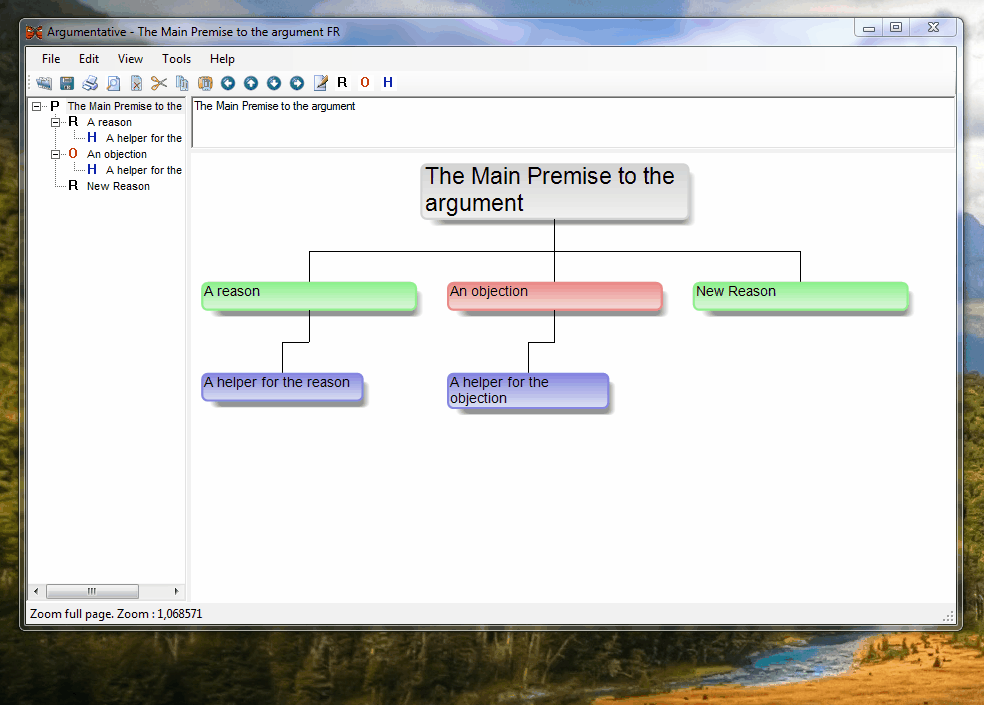Collapse the An objection tree node
Image resolution: width=984 pixels, height=705 pixels.
pos(55,154)
